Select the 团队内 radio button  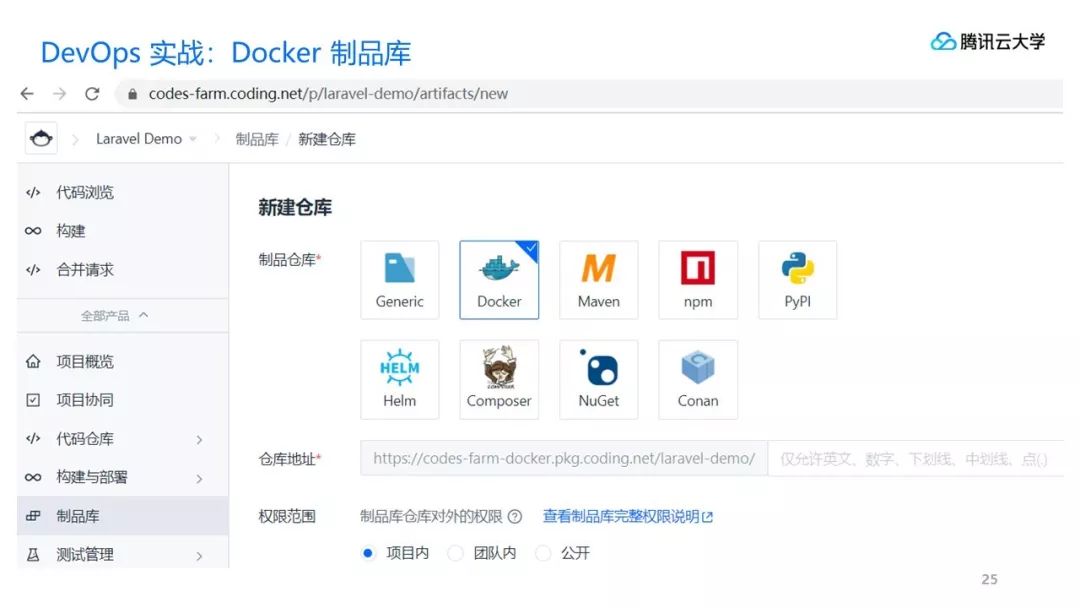tap(455, 553)
